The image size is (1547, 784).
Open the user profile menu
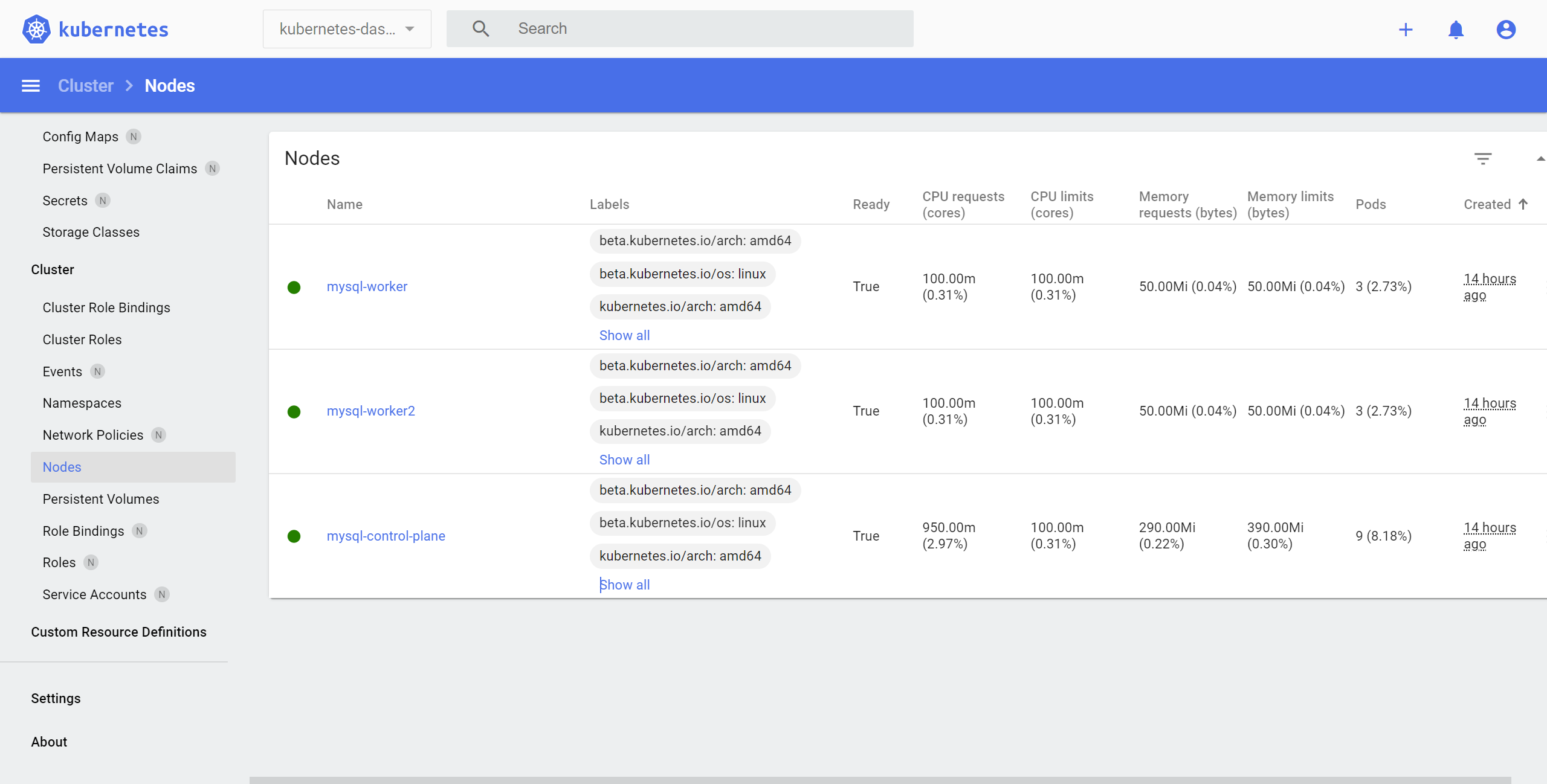[x=1506, y=29]
